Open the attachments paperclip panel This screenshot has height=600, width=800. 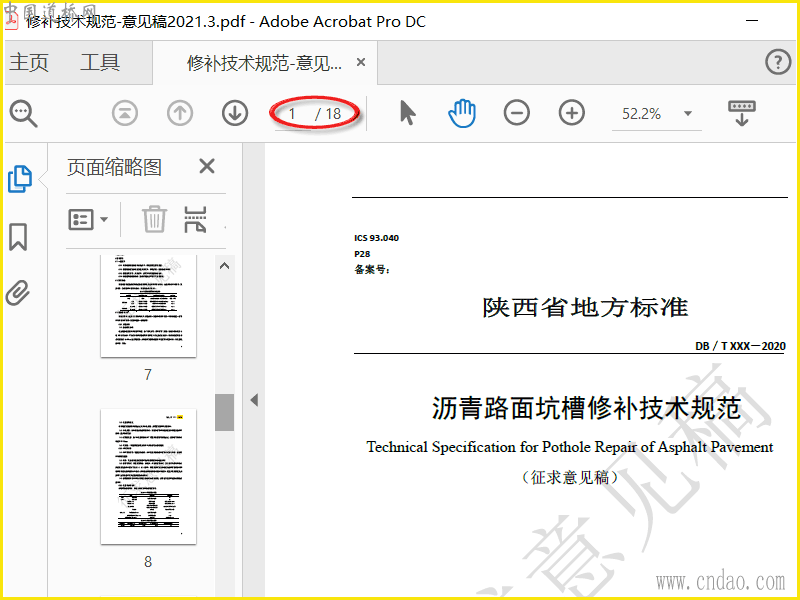coord(18,293)
